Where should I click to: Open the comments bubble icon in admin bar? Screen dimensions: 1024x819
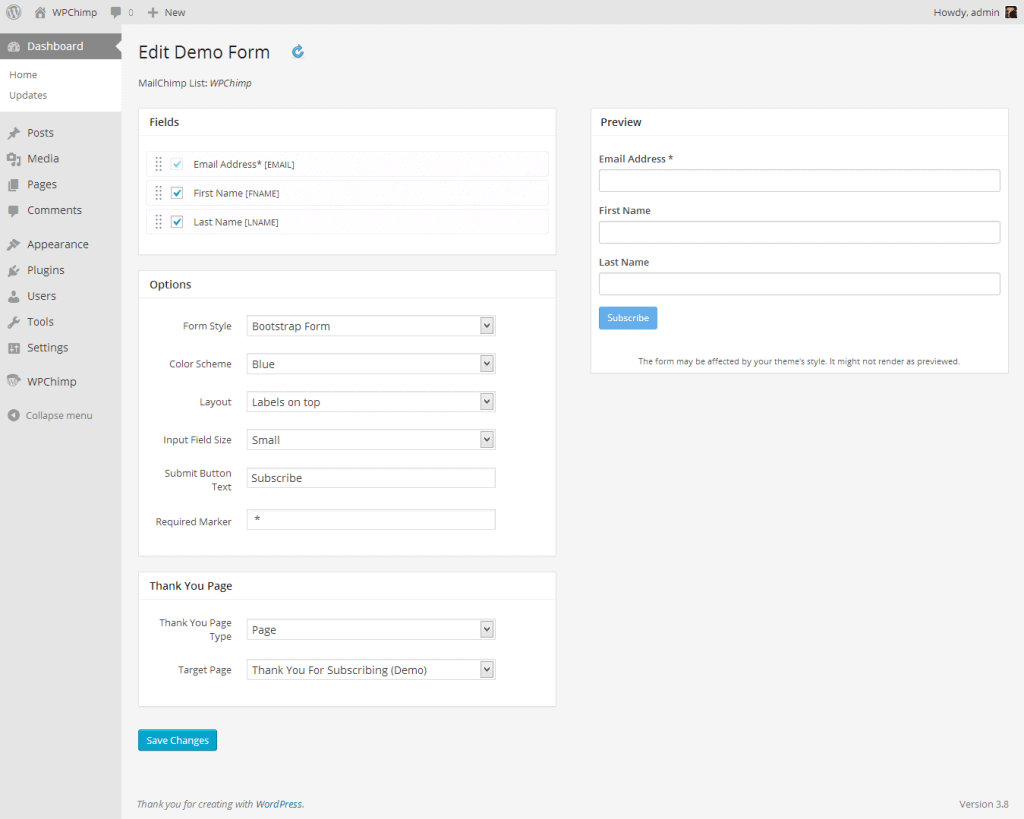[x=116, y=12]
